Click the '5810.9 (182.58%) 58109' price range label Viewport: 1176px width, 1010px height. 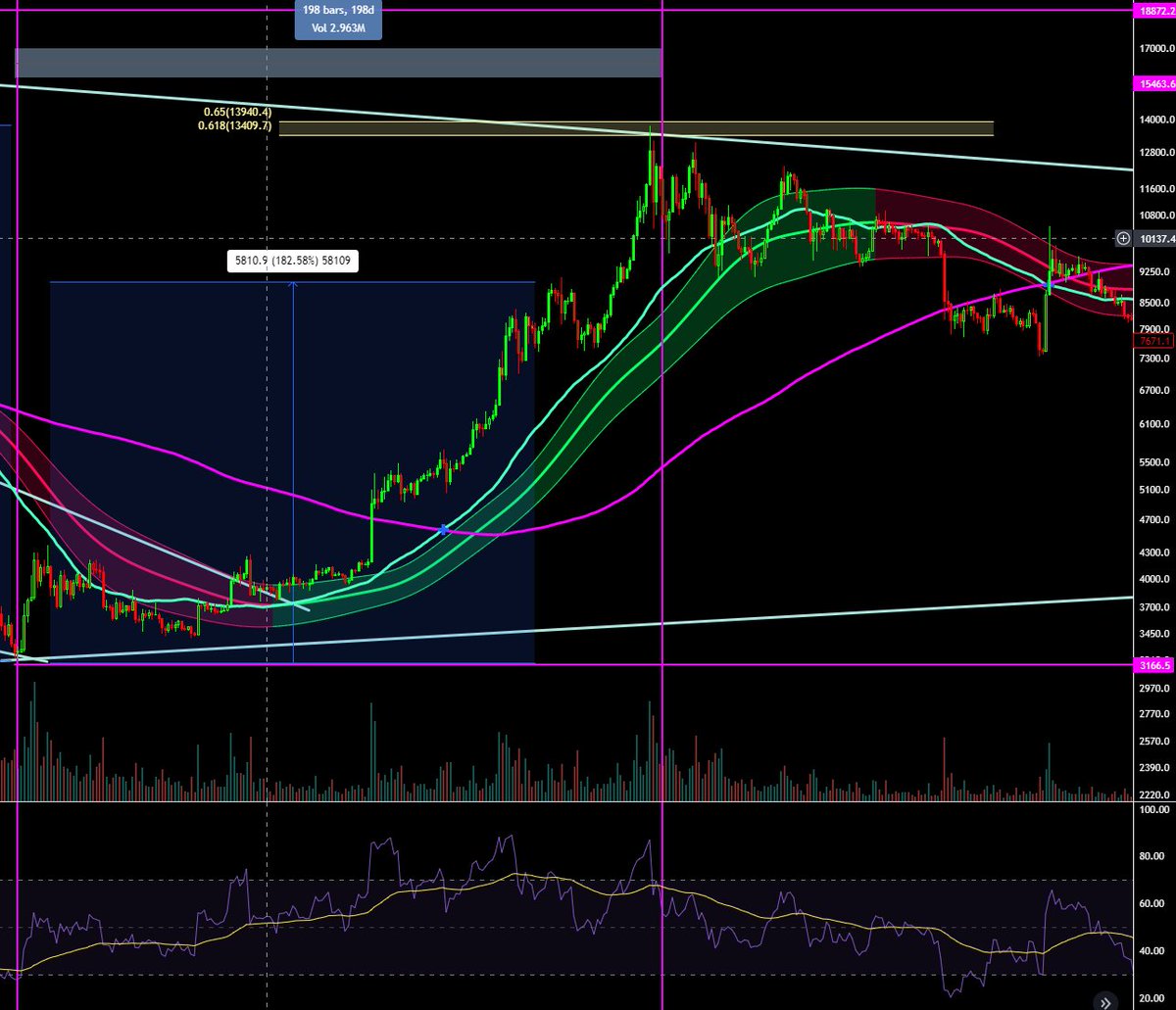click(x=295, y=262)
